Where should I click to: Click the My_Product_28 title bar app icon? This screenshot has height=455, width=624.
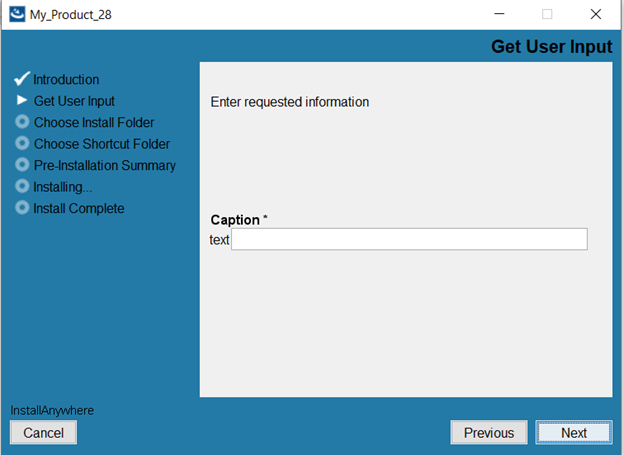tap(16, 14)
